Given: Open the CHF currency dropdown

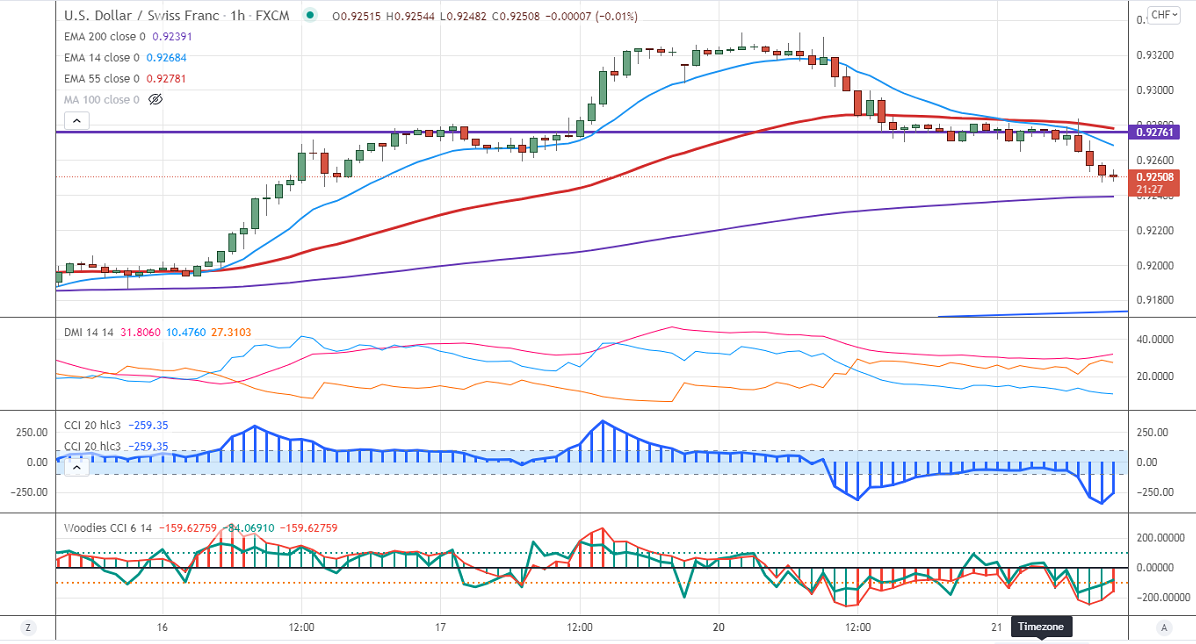Looking at the screenshot, I should coord(1164,14).
